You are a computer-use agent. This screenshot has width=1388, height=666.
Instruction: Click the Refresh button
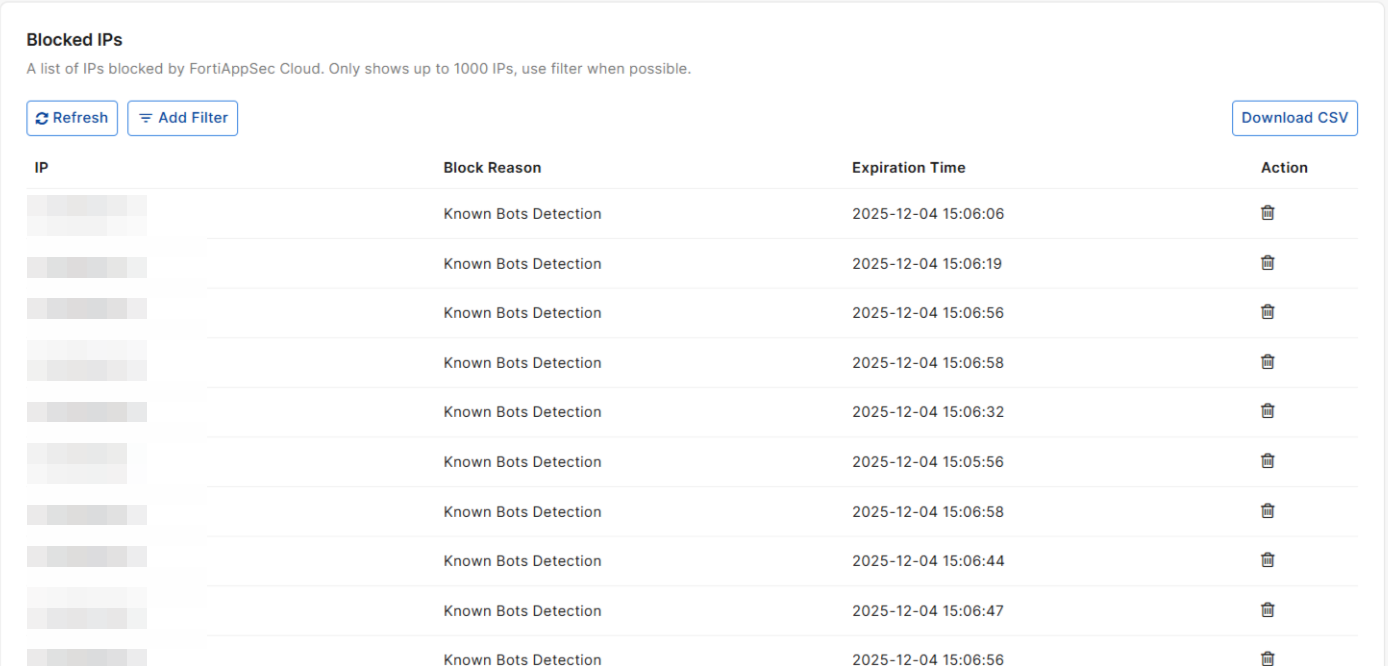point(72,118)
